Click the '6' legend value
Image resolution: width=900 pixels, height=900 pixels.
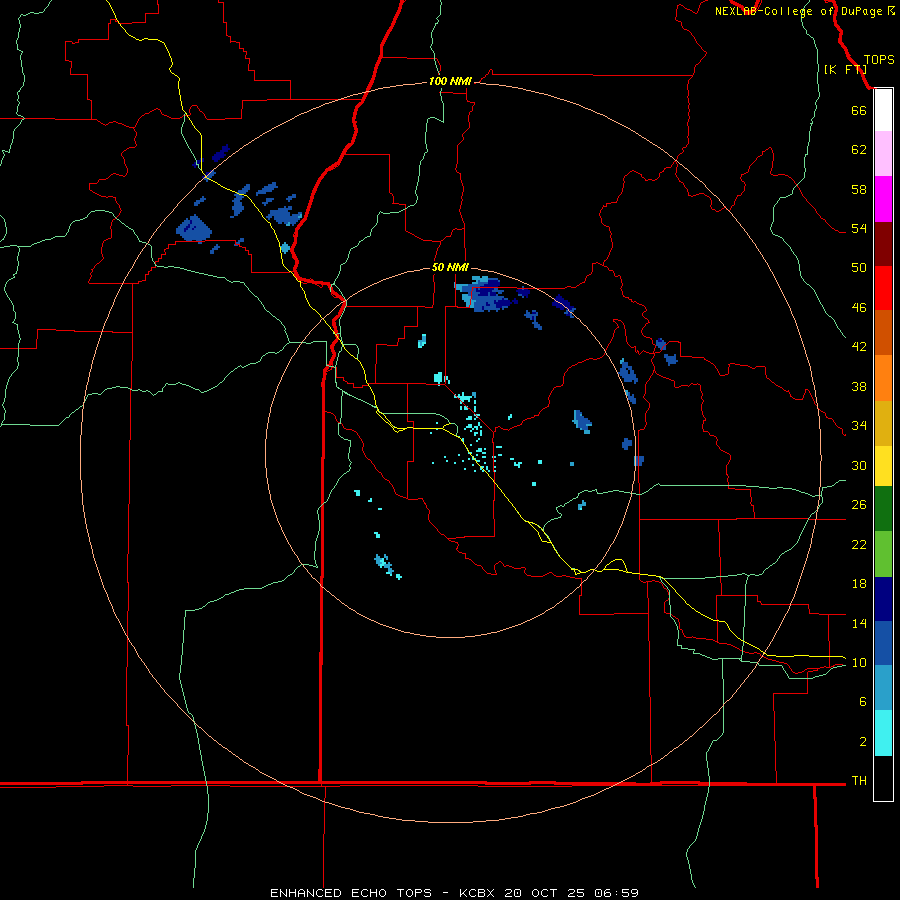(863, 702)
